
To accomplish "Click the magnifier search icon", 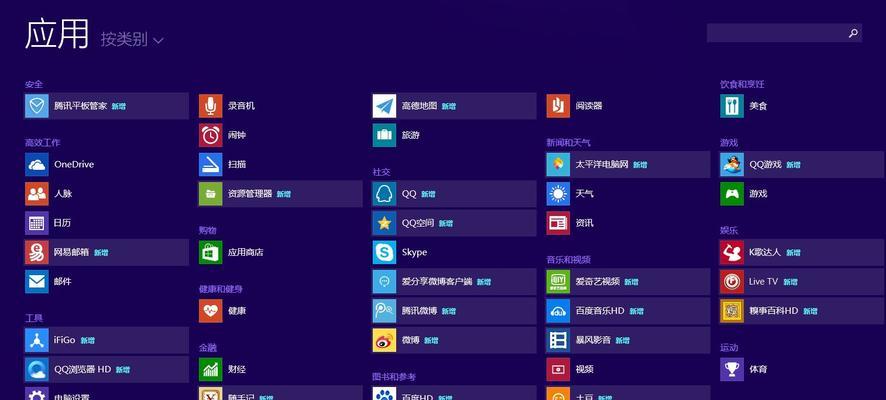I will 853,33.
